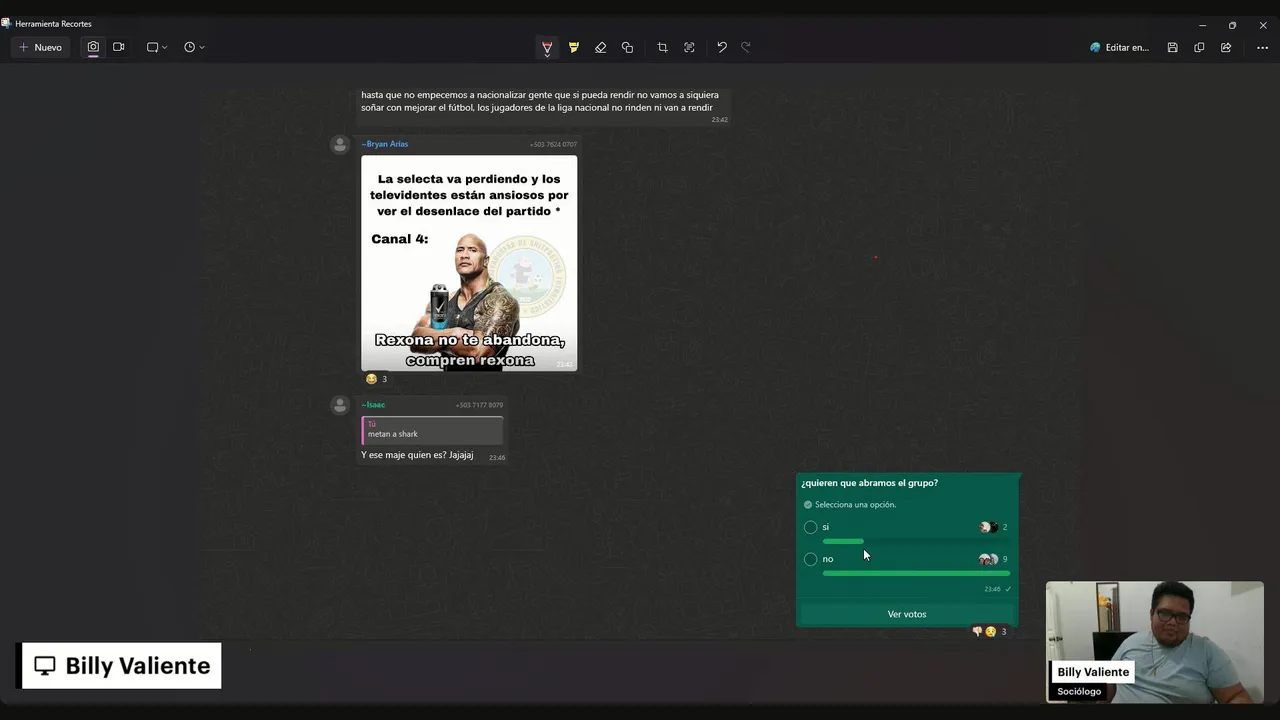Select the yellow highlighter tool

pos(574,47)
